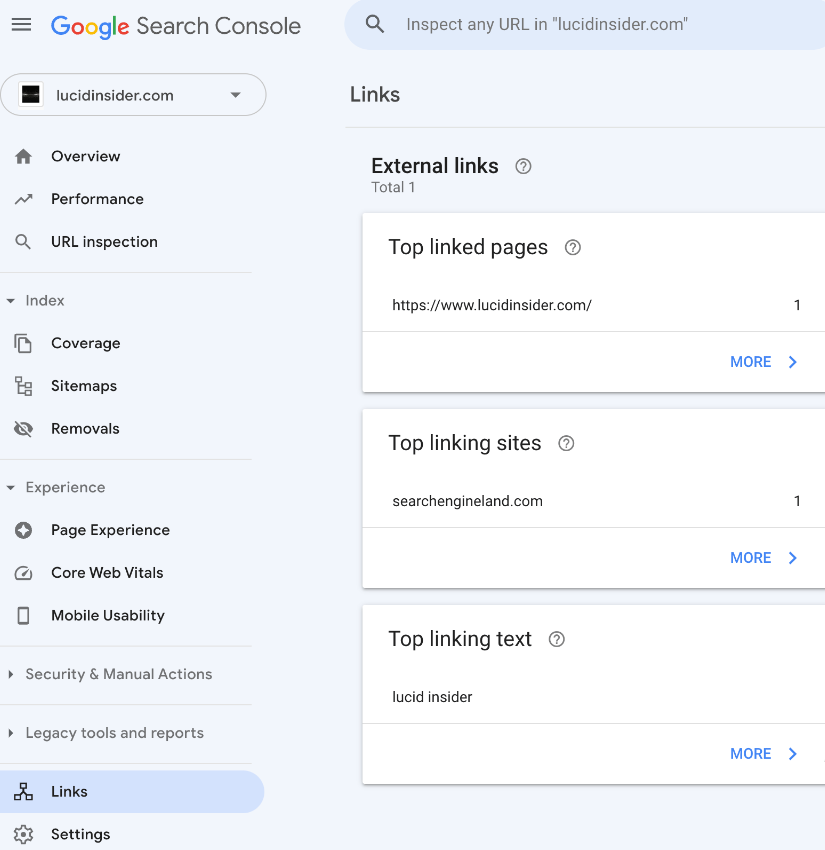Image resolution: width=825 pixels, height=850 pixels.
Task: Open the Sitemaps report
Action: point(84,386)
